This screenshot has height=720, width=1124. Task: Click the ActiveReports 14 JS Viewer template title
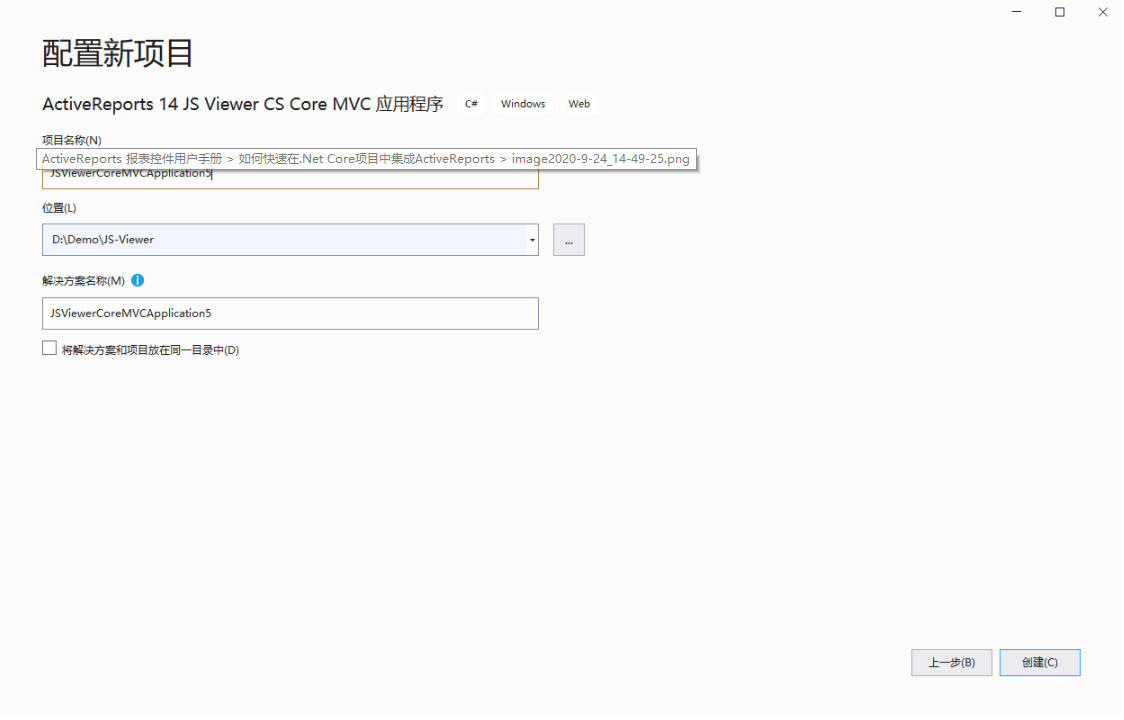[x=243, y=104]
